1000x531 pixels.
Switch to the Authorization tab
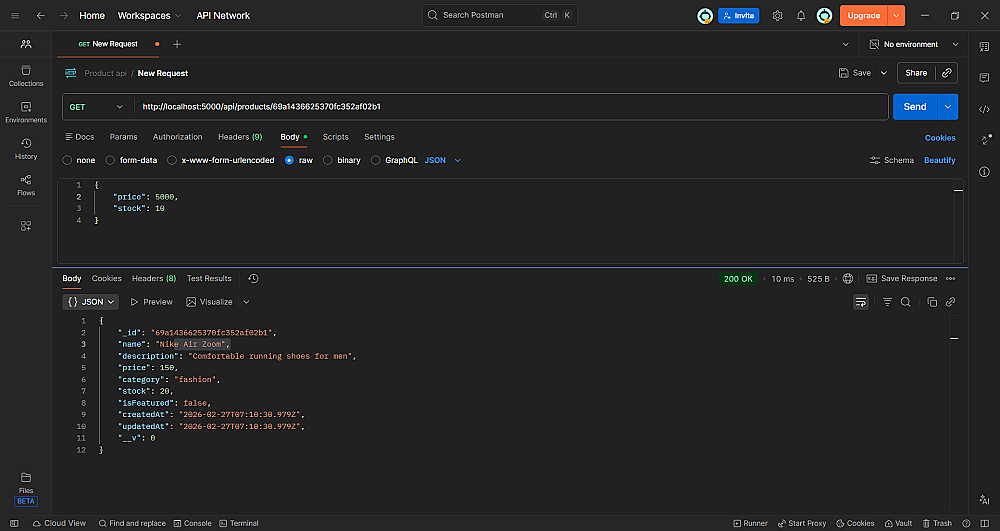pos(177,137)
